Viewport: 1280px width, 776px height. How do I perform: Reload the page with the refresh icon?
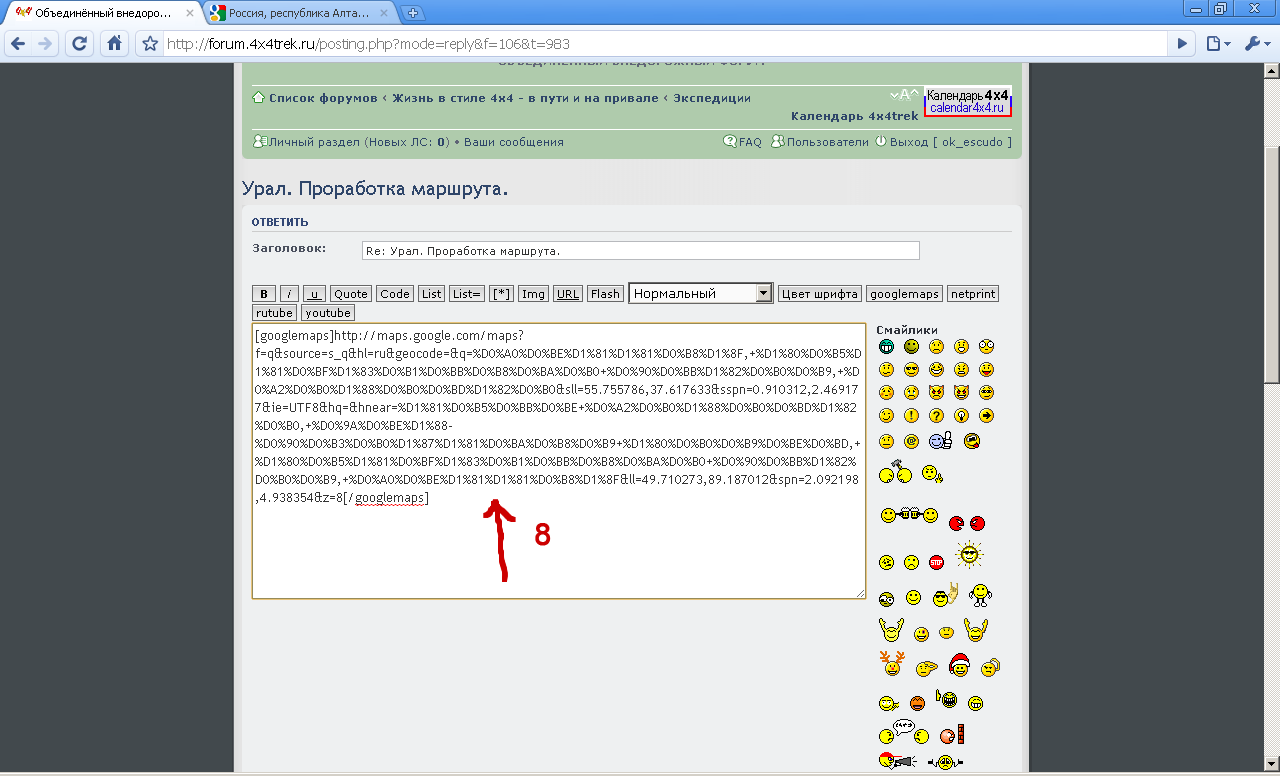tap(80, 44)
